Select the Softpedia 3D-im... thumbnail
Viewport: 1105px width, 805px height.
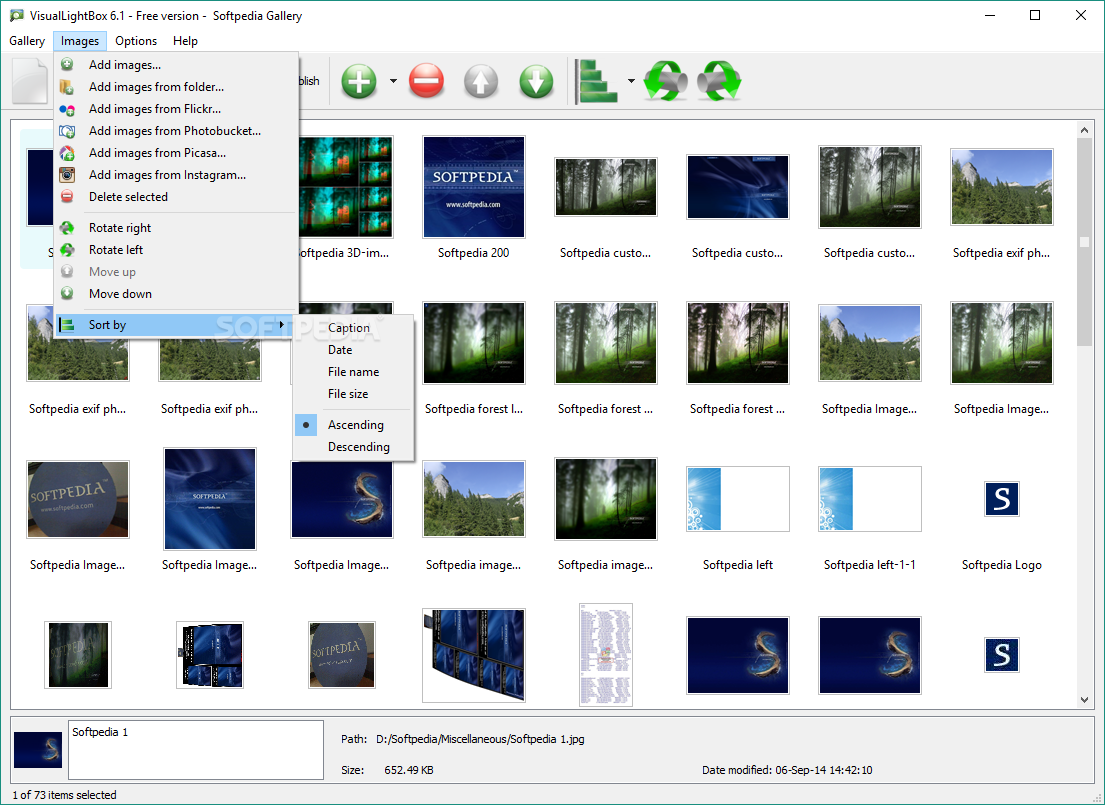pos(345,187)
